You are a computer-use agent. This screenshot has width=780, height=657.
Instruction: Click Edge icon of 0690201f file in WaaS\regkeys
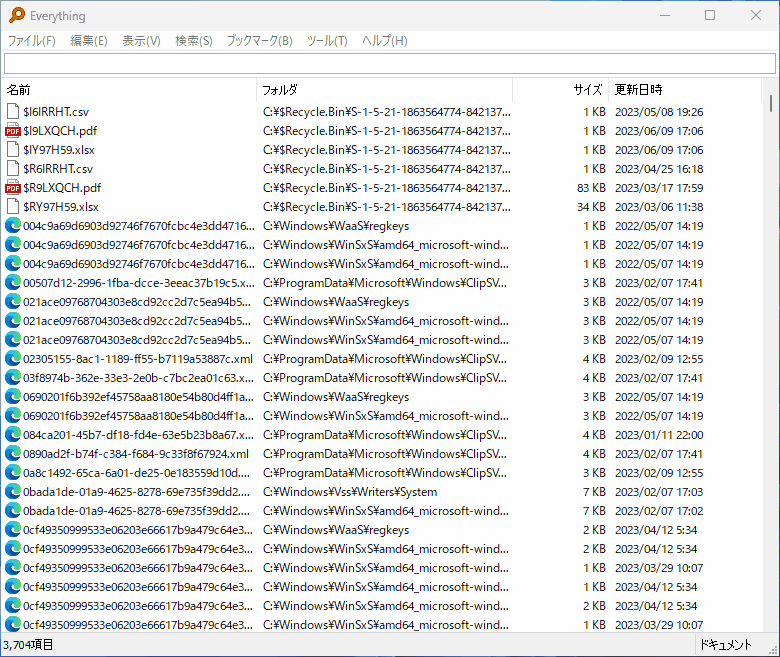tap(13, 396)
